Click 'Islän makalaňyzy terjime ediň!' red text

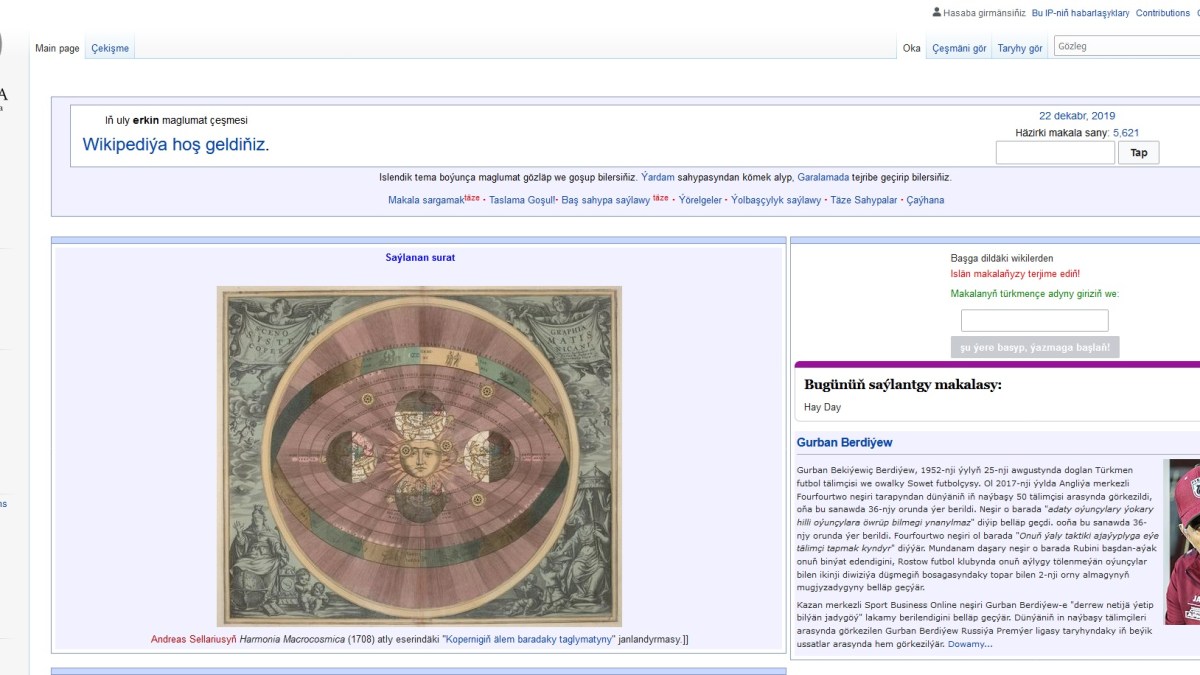(x=1015, y=274)
